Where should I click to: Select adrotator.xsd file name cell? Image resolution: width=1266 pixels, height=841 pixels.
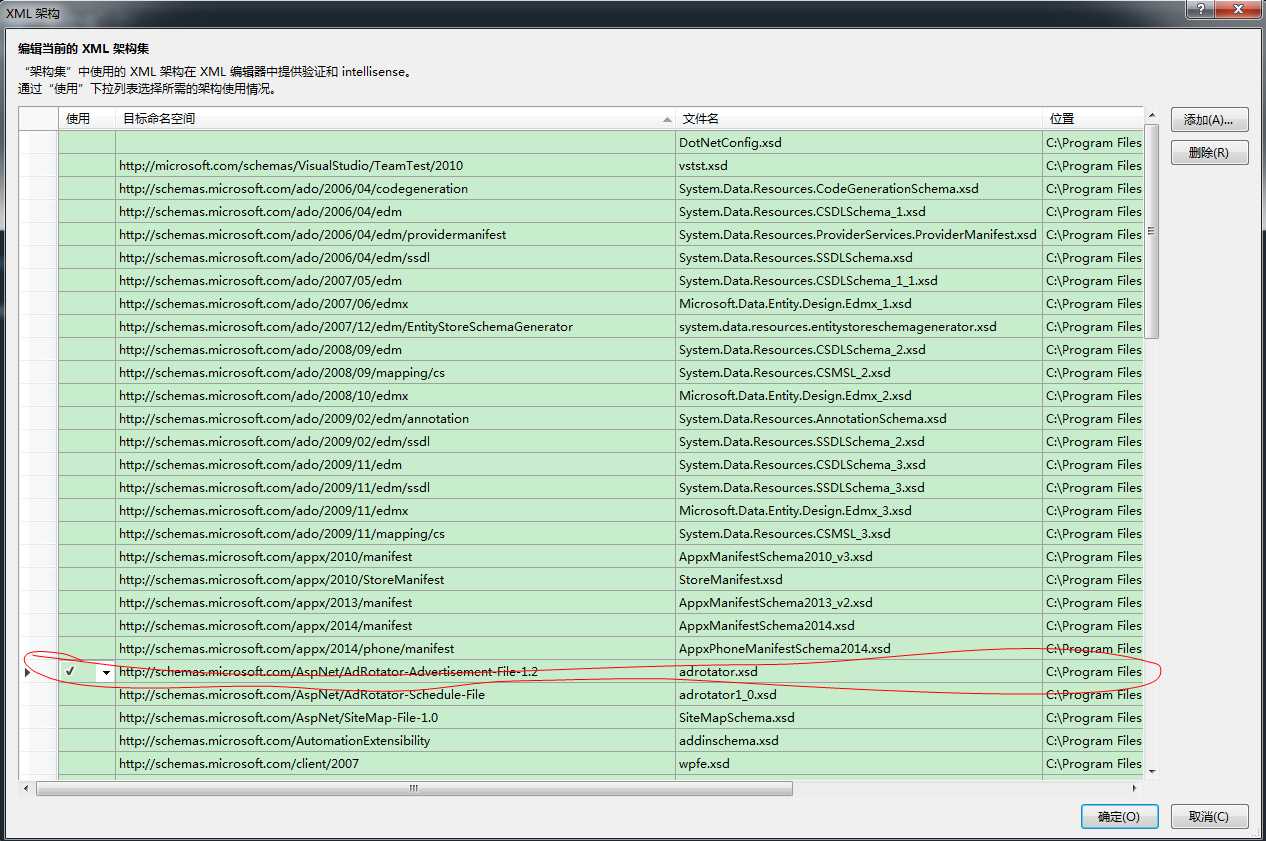[859, 672]
